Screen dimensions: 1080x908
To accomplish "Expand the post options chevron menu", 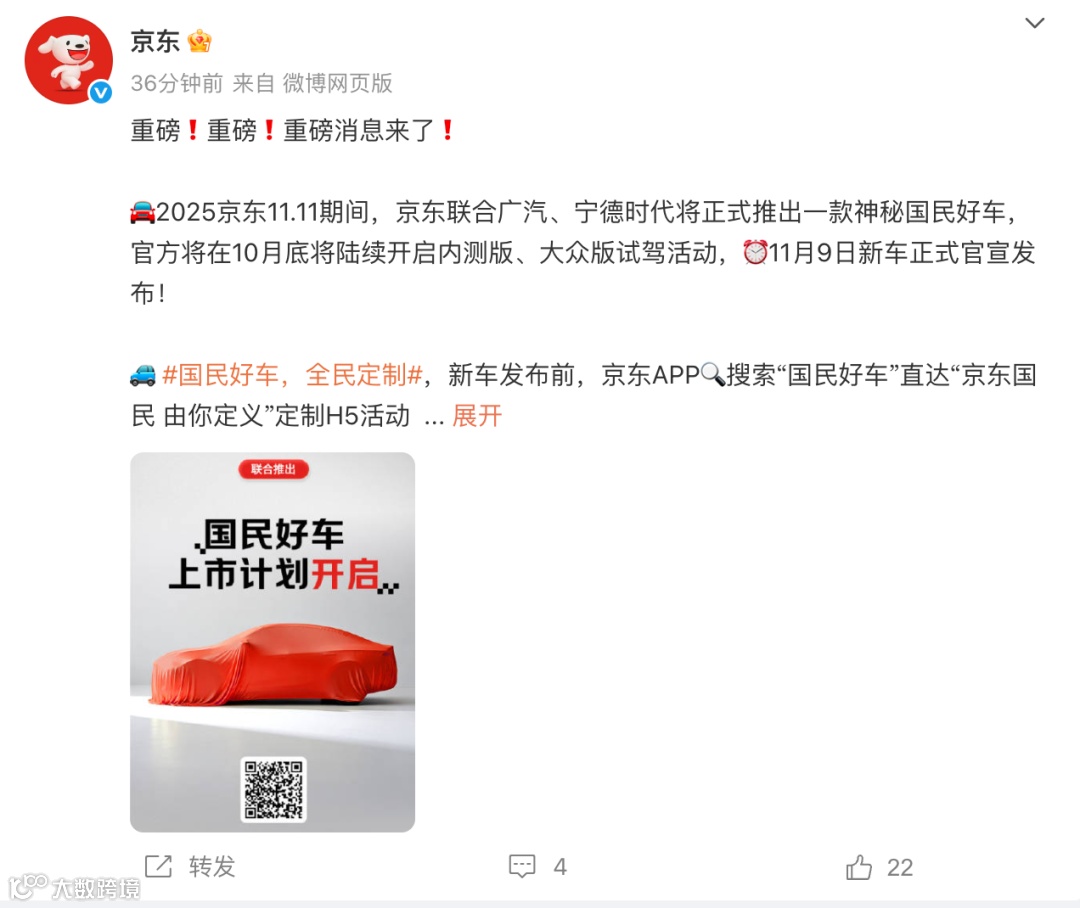I will (1035, 23).
